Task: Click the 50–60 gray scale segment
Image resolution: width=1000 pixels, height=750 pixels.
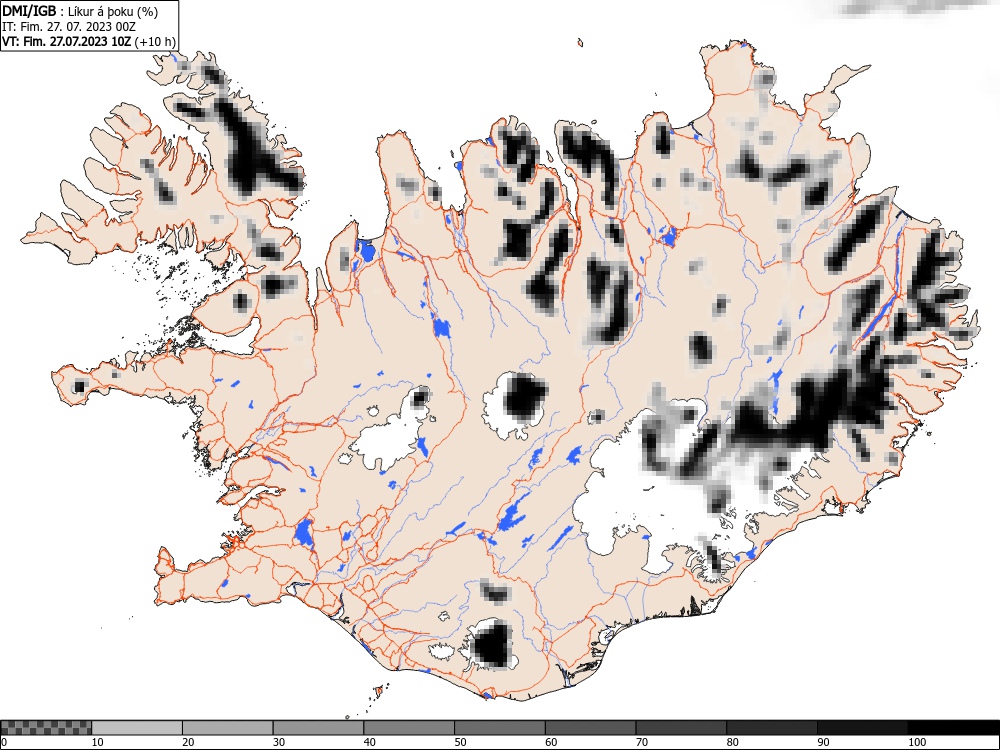Action: [499, 728]
